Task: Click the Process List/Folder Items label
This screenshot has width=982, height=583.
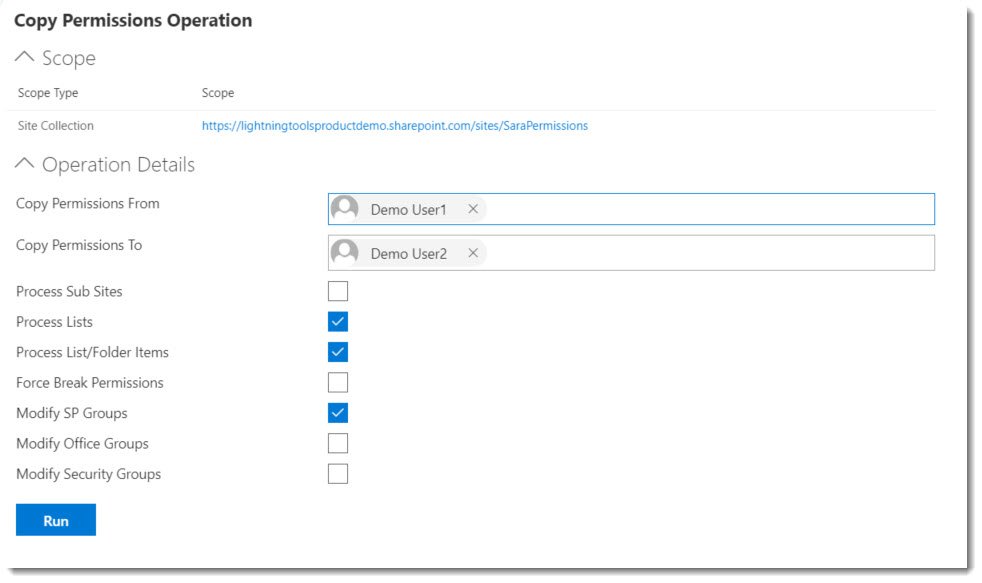Action: tap(92, 353)
